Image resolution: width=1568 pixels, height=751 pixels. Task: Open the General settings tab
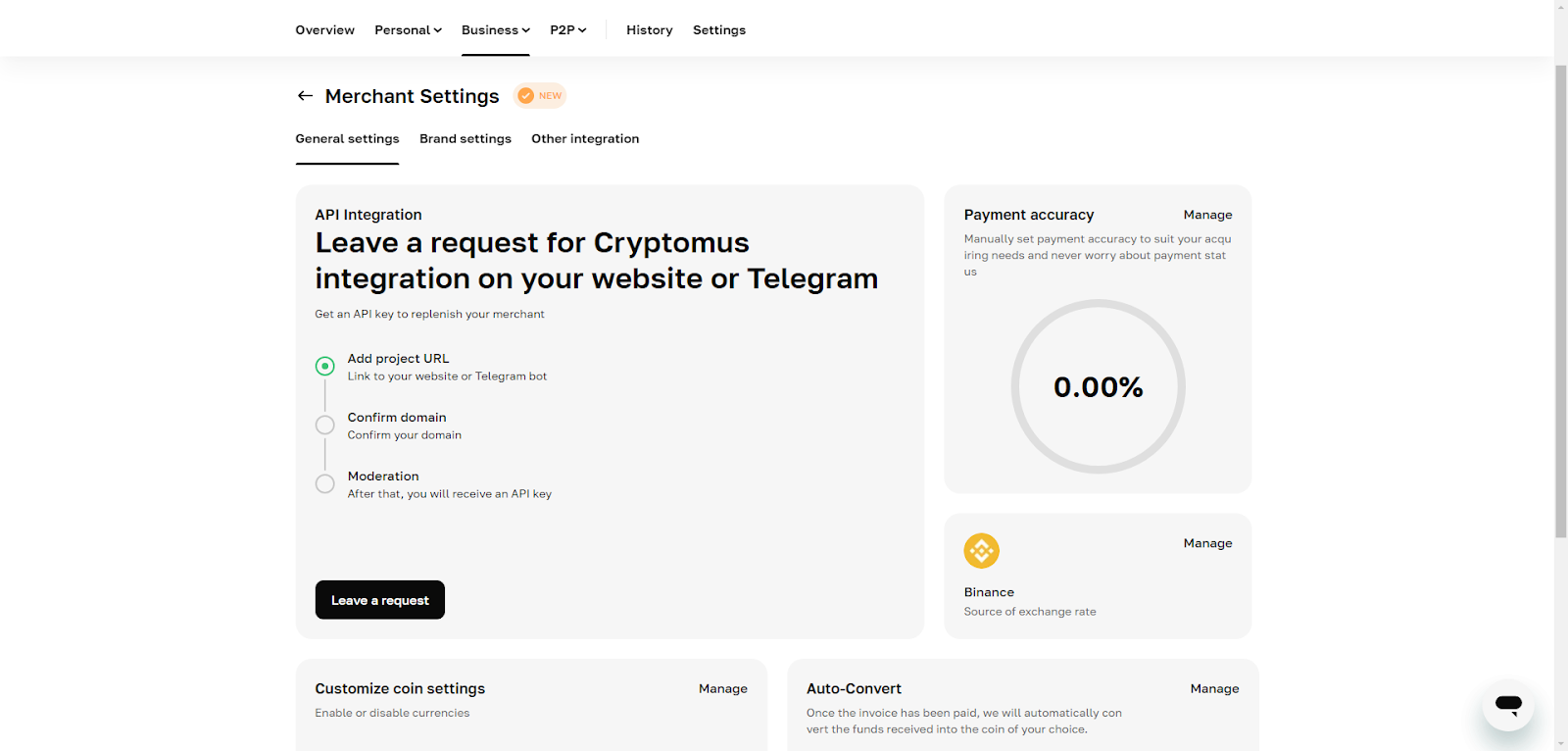point(347,139)
